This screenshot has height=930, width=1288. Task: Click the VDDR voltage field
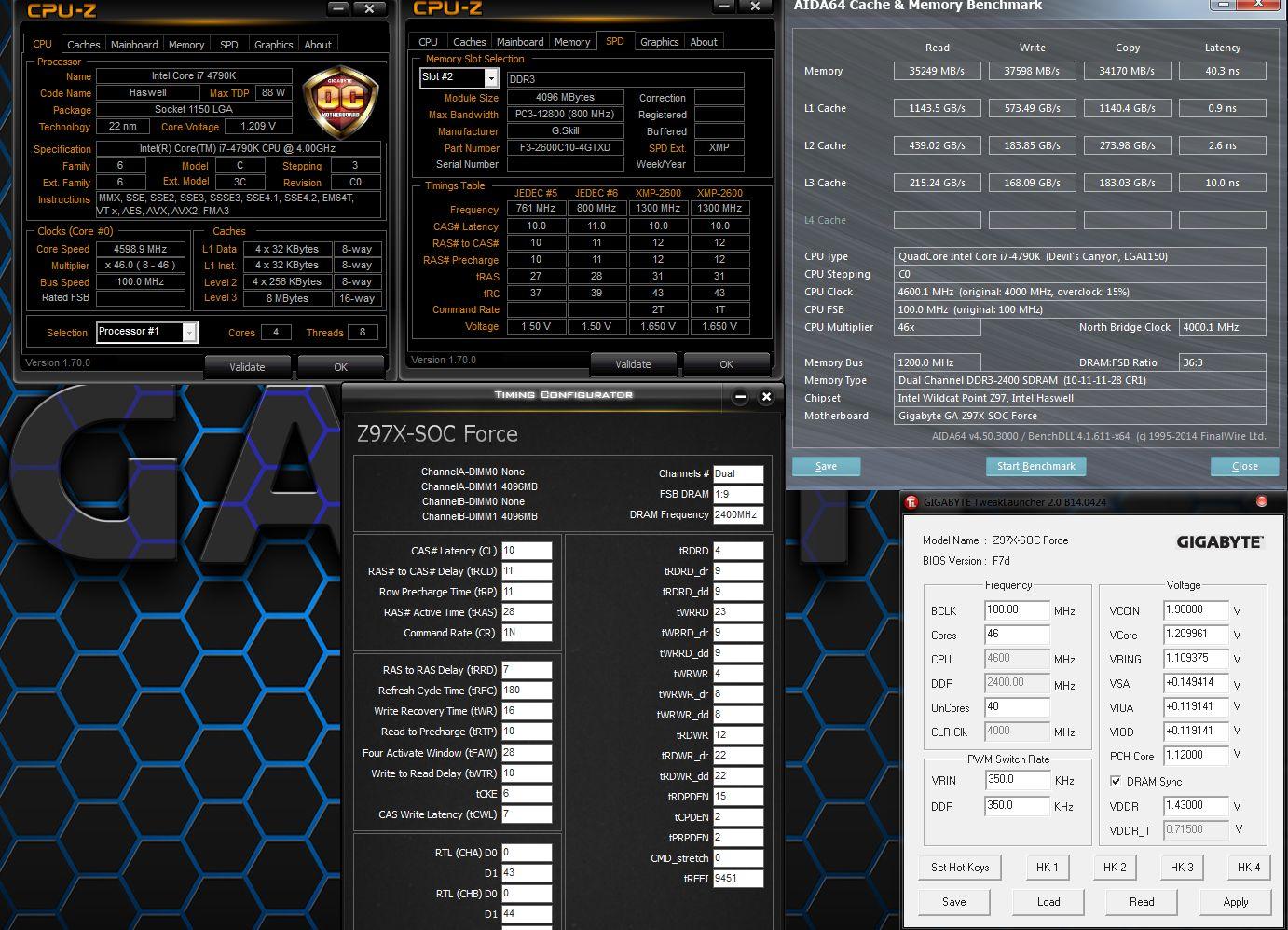click(1196, 806)
